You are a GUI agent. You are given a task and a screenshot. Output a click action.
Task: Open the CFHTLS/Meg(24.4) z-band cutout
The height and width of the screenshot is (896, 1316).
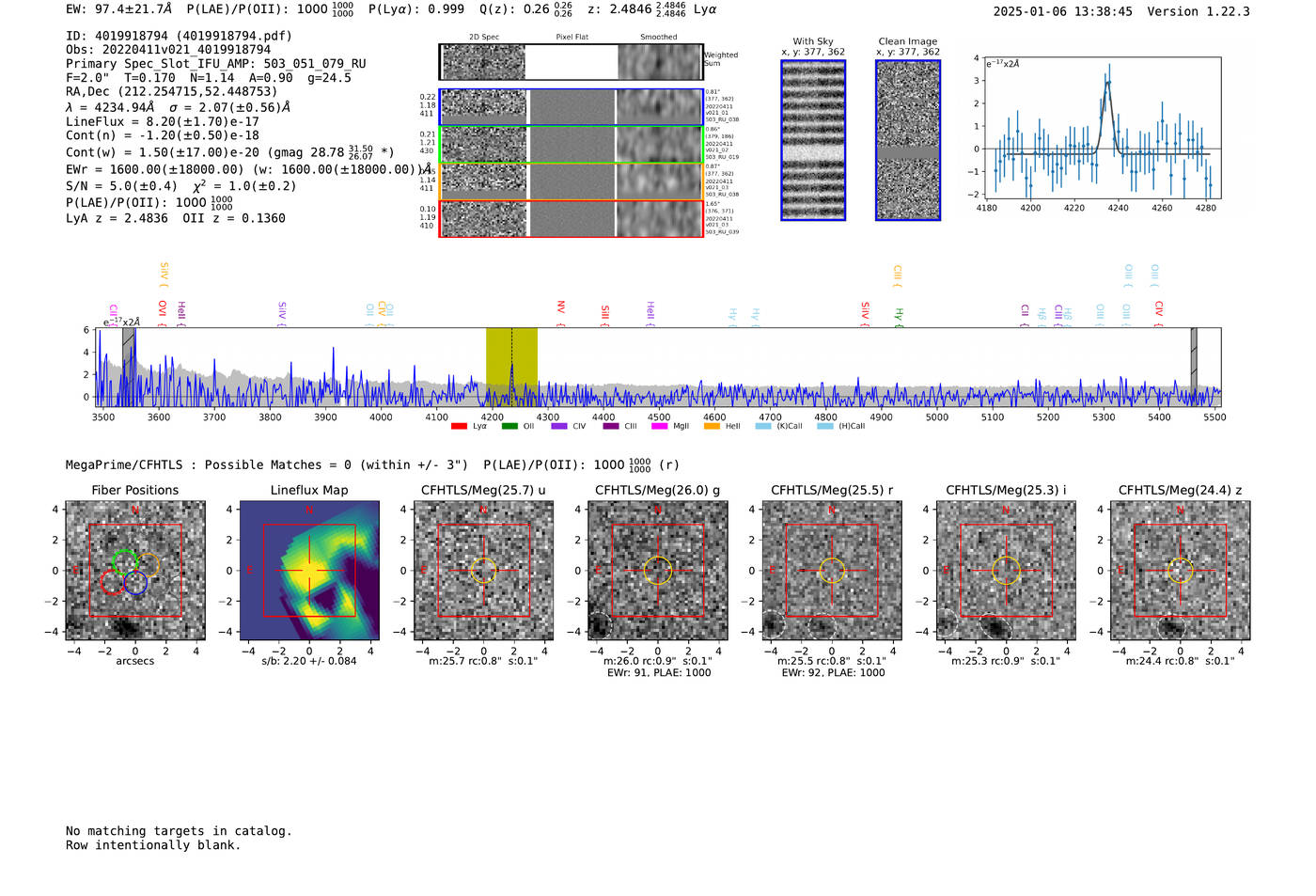coord(1181,571)
